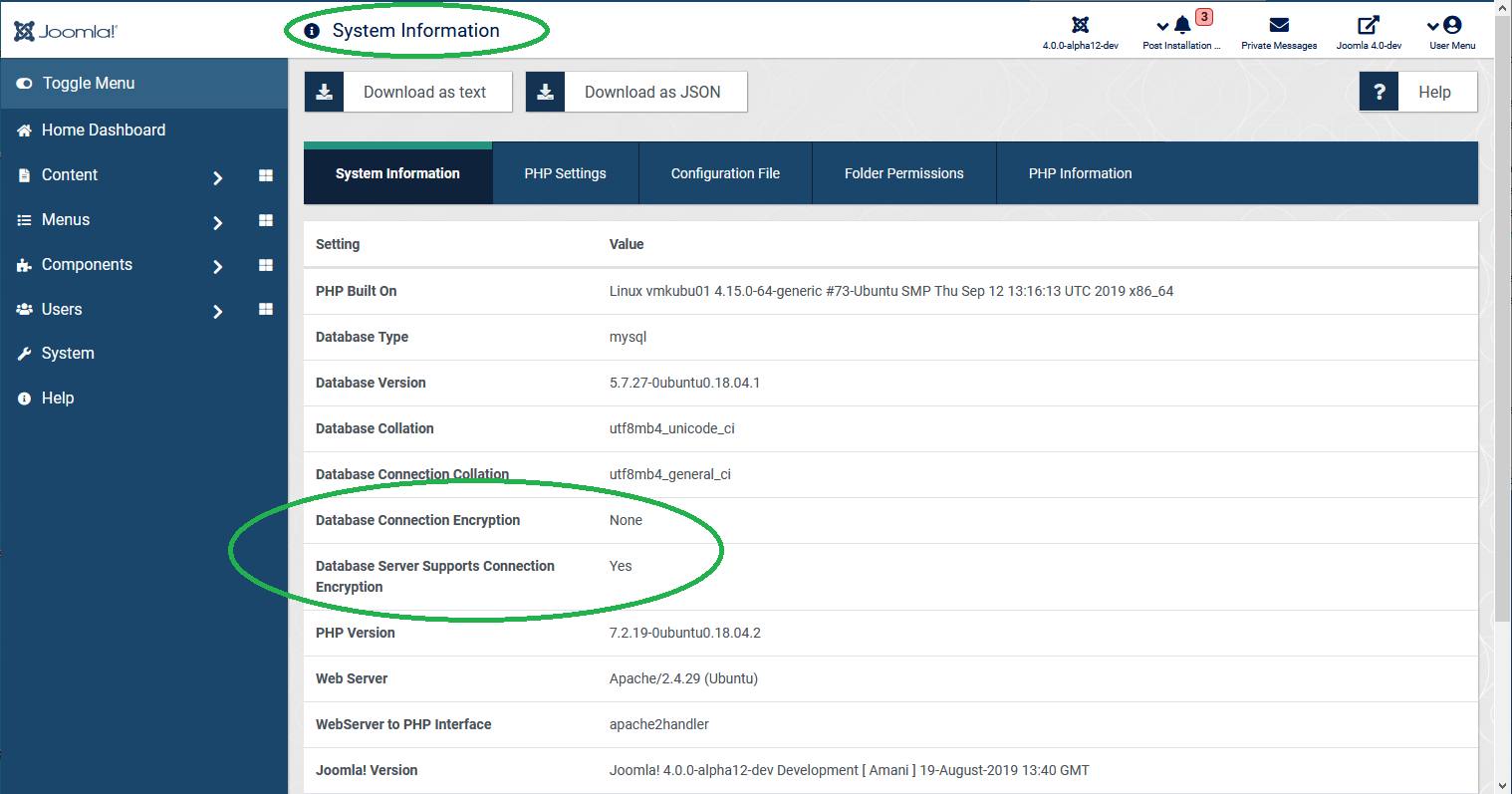
Task: Expand the Users submenu chevron
Action: [217, 311]
